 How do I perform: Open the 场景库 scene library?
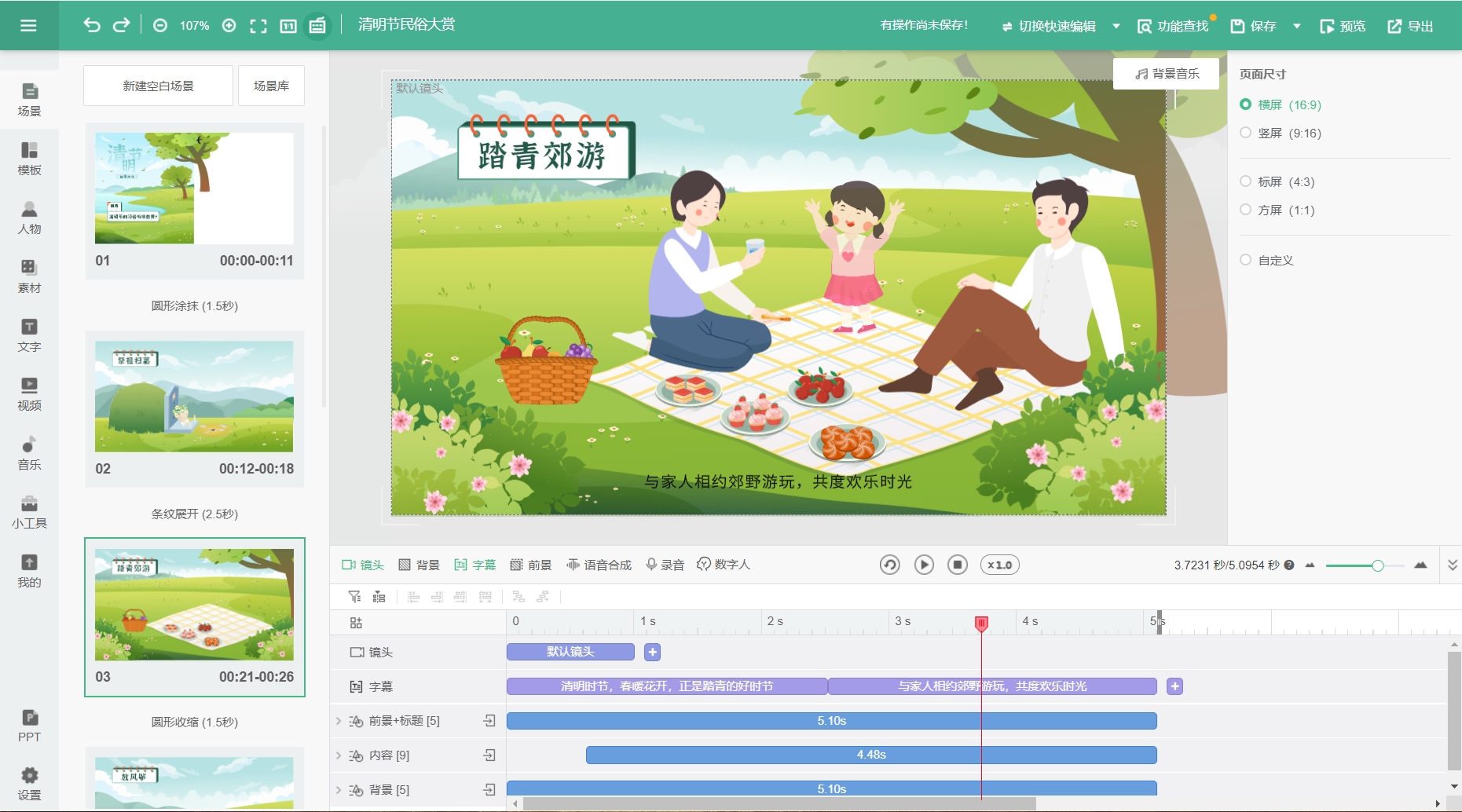271,86
